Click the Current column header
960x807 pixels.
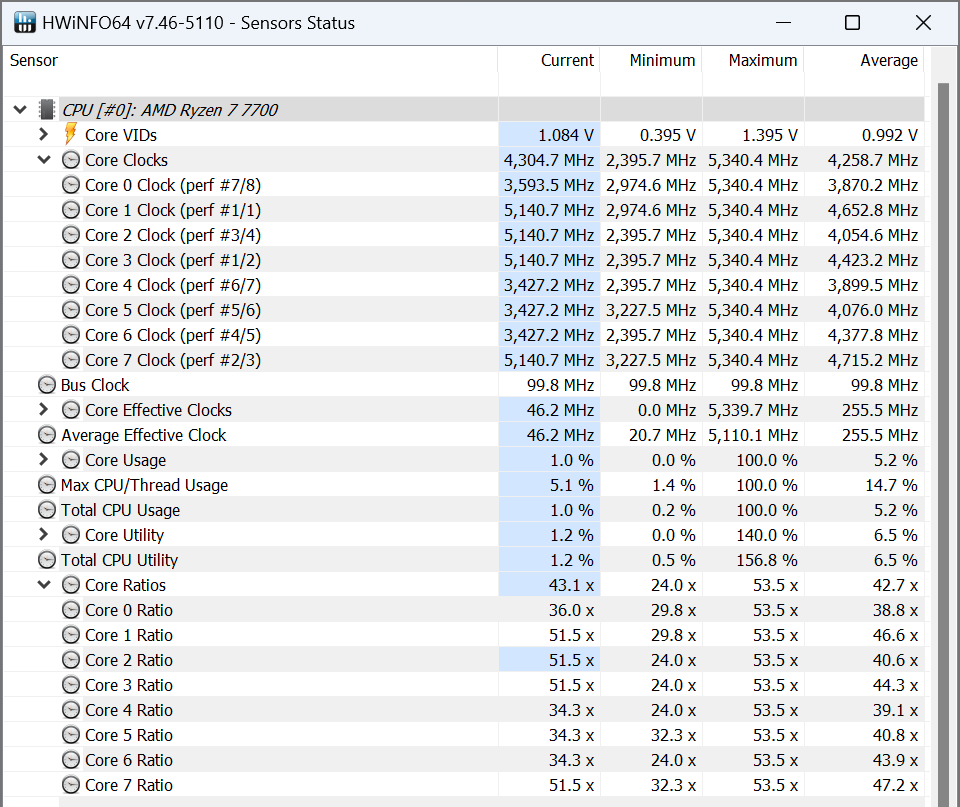coord(549,61)
